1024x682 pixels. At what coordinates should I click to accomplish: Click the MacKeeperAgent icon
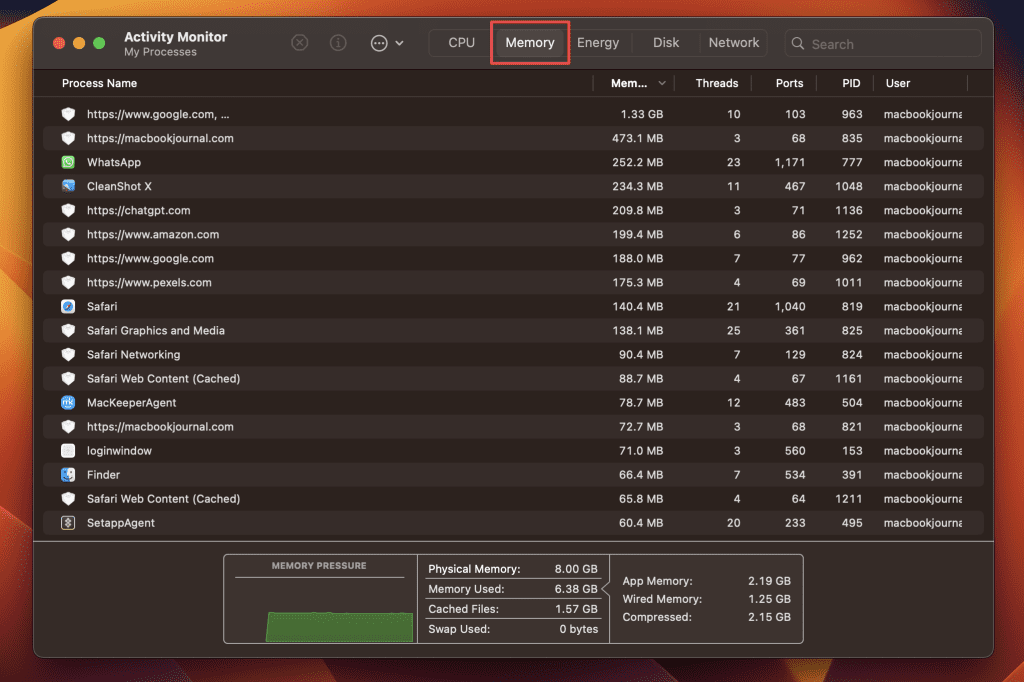pos(68,402)
